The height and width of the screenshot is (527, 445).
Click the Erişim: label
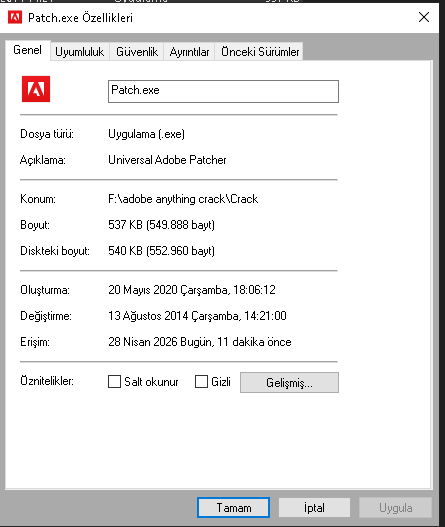(35, 342)
